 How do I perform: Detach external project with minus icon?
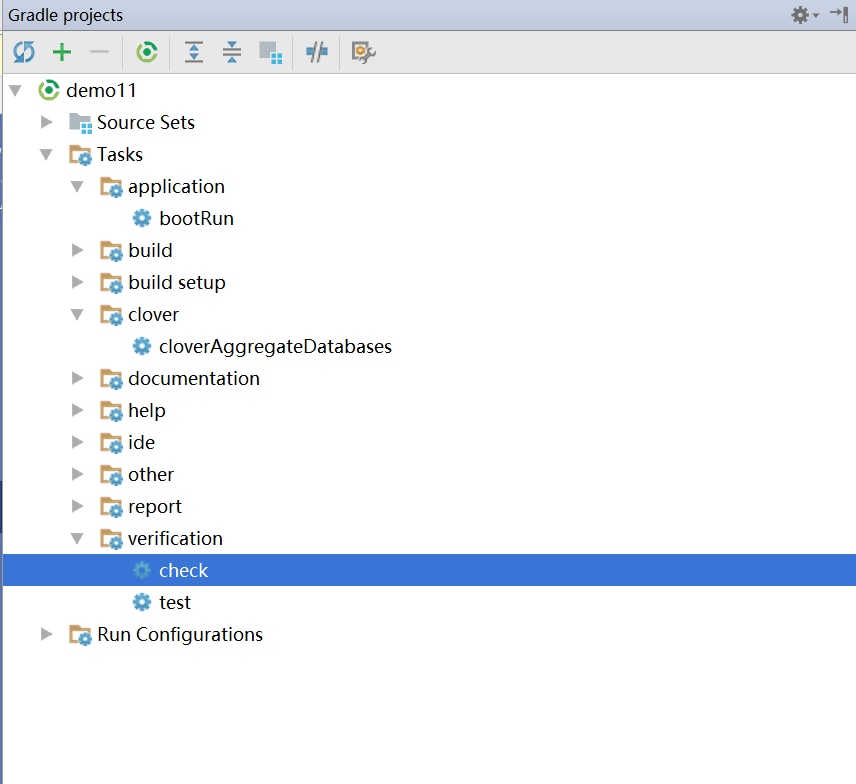pyautogui.click(x=99, y=52)
